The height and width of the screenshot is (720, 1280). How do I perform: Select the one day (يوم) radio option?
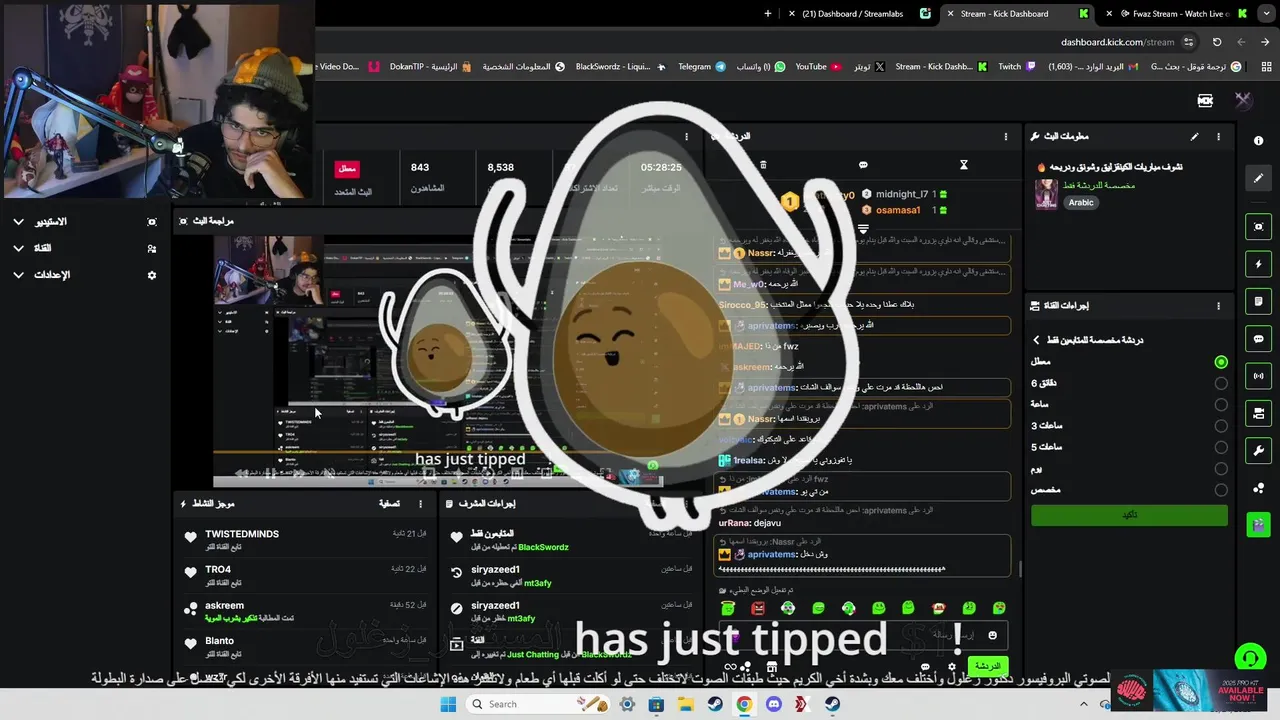(1221, 469)
